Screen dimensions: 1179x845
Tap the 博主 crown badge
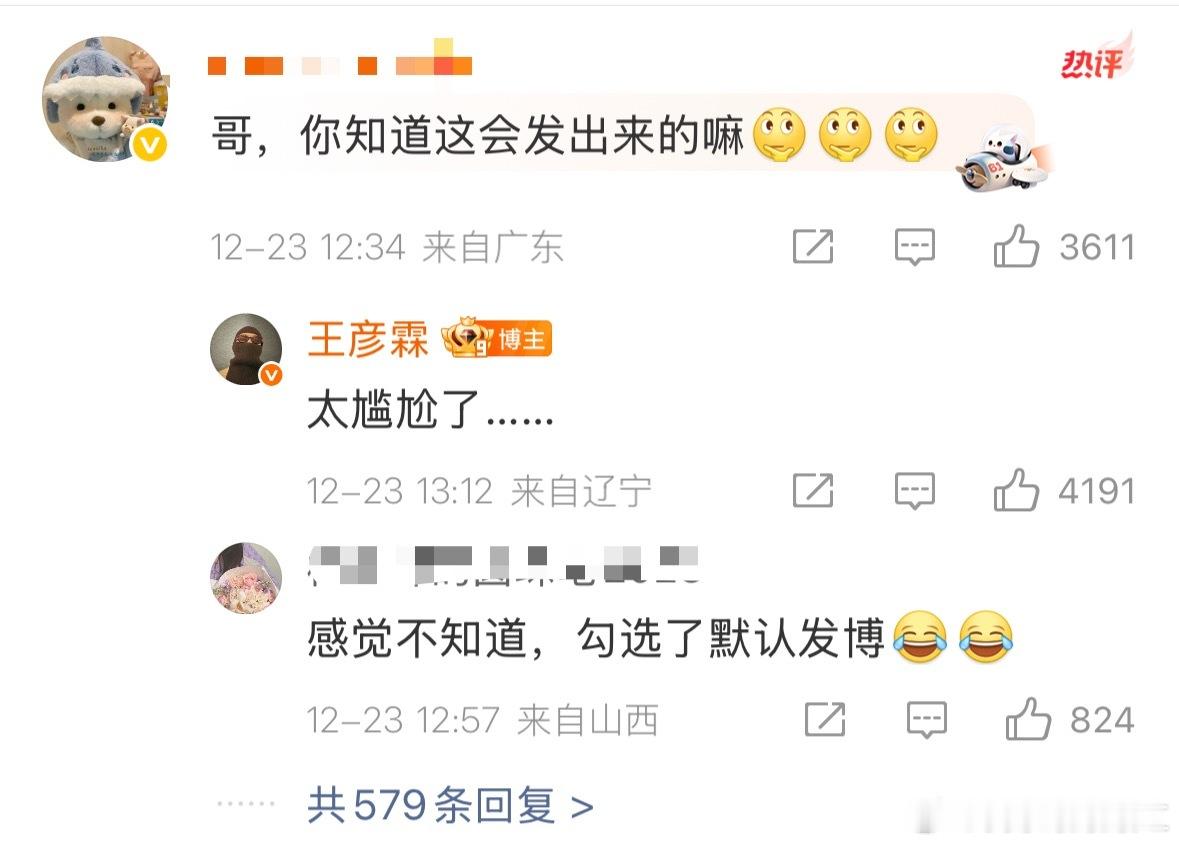[496, 338]
